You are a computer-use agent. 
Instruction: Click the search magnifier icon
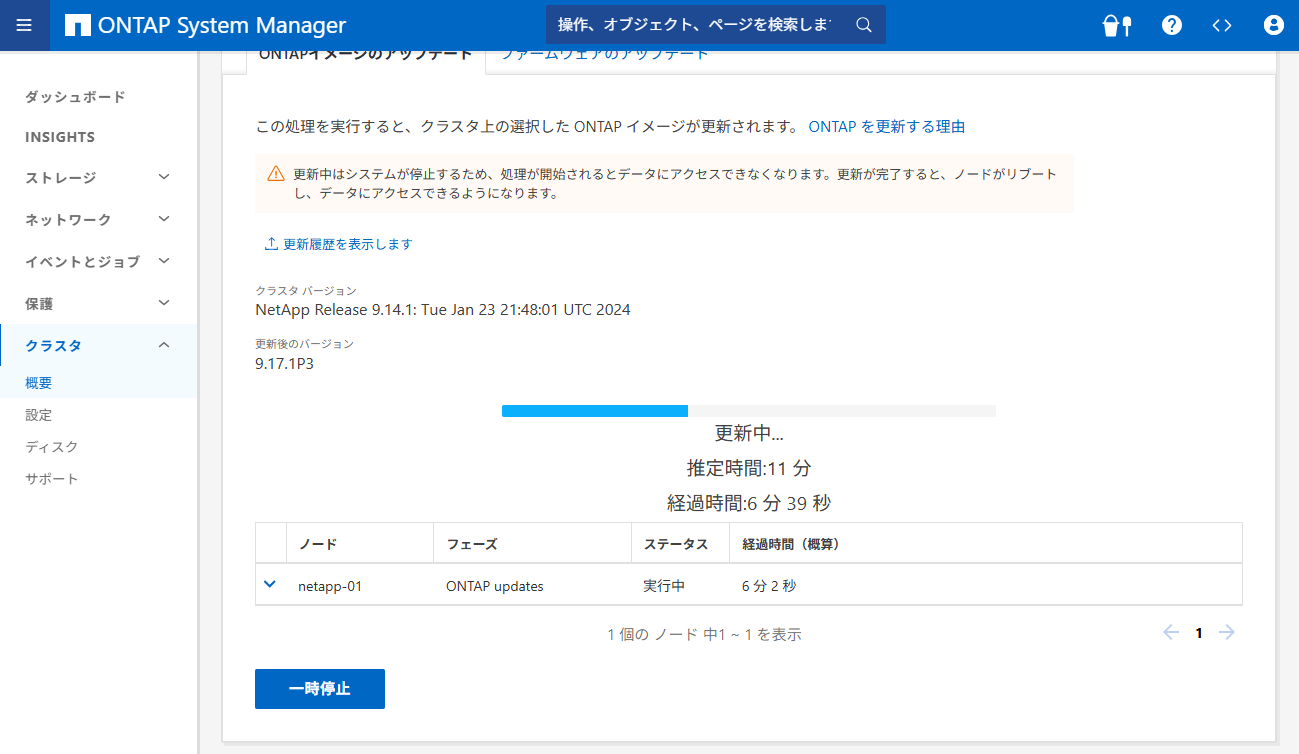(864, 25)
